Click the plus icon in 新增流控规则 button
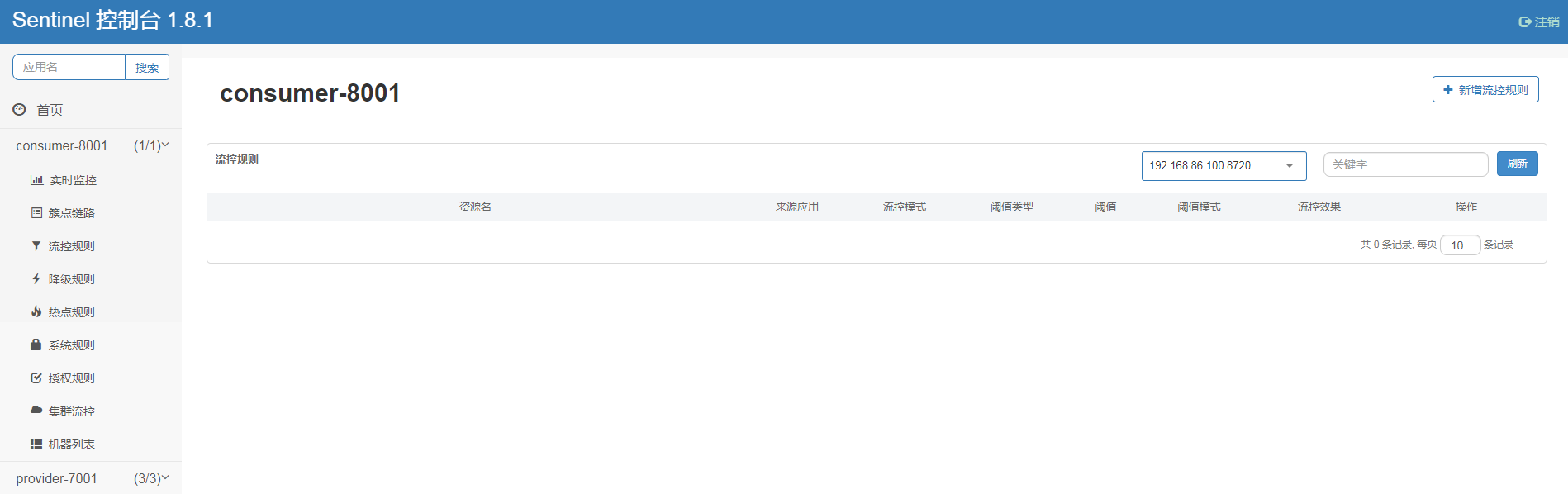Screen dimensions: 1568x494 [x=1447, y=89]
